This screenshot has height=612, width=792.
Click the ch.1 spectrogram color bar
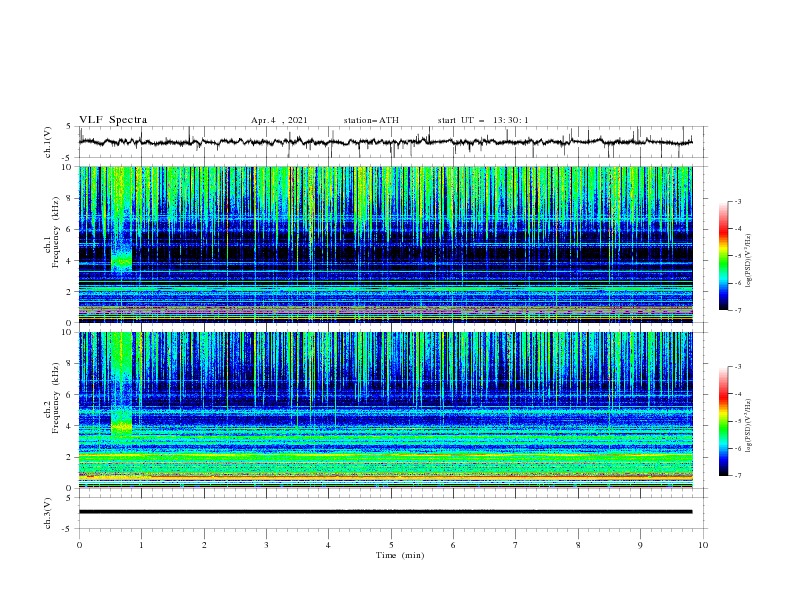point(724,256)
